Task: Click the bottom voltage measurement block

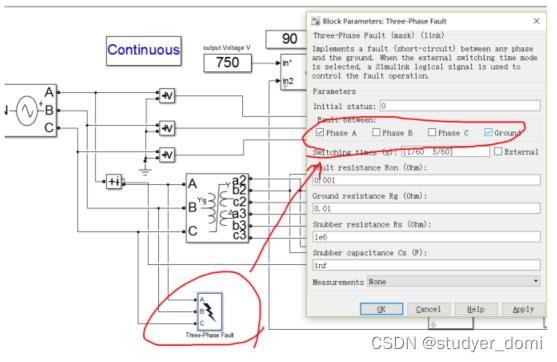Action: pos(167,155)
